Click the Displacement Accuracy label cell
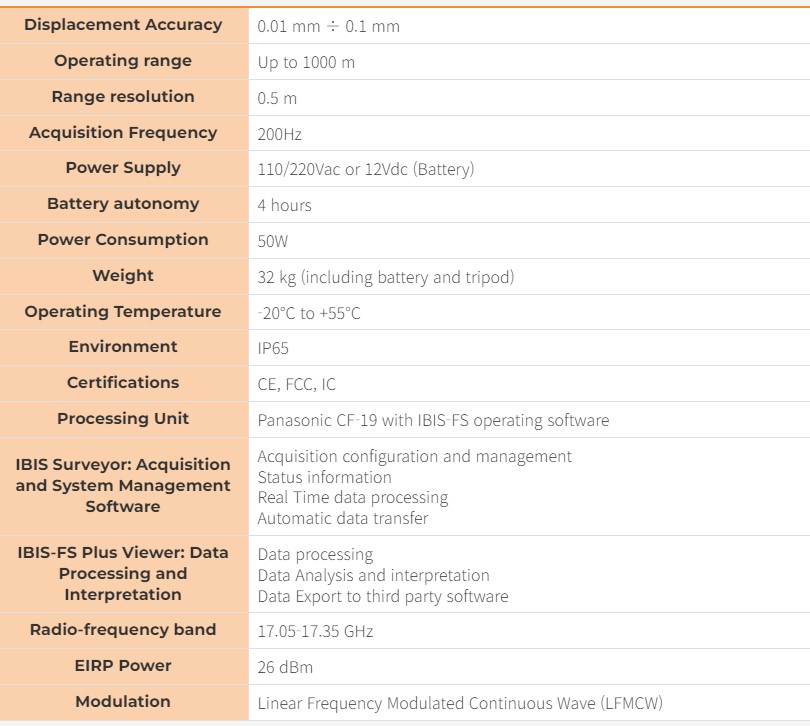 pos(123,25)
